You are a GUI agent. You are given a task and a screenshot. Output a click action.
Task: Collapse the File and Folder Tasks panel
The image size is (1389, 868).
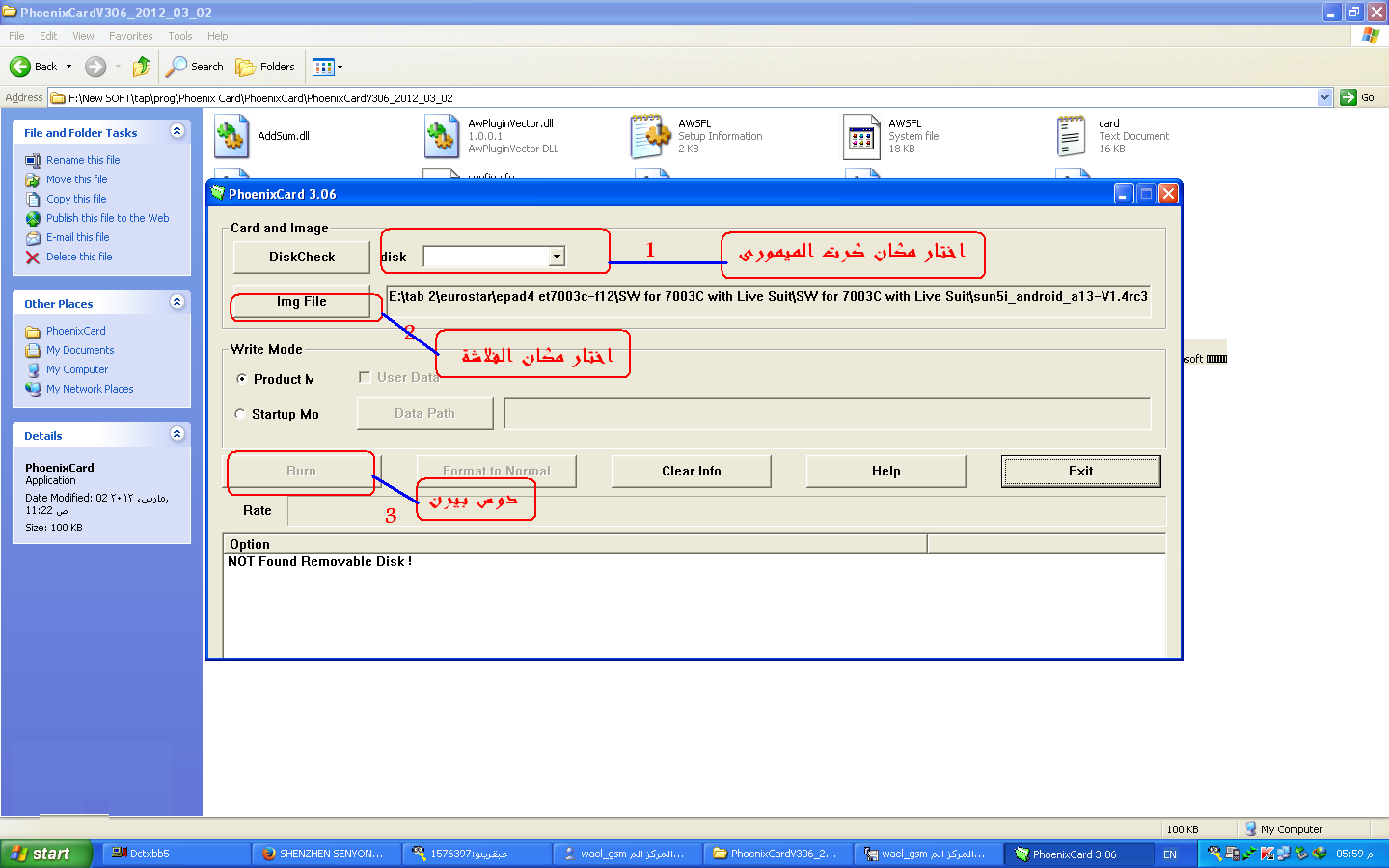click(x=177, y=131)
